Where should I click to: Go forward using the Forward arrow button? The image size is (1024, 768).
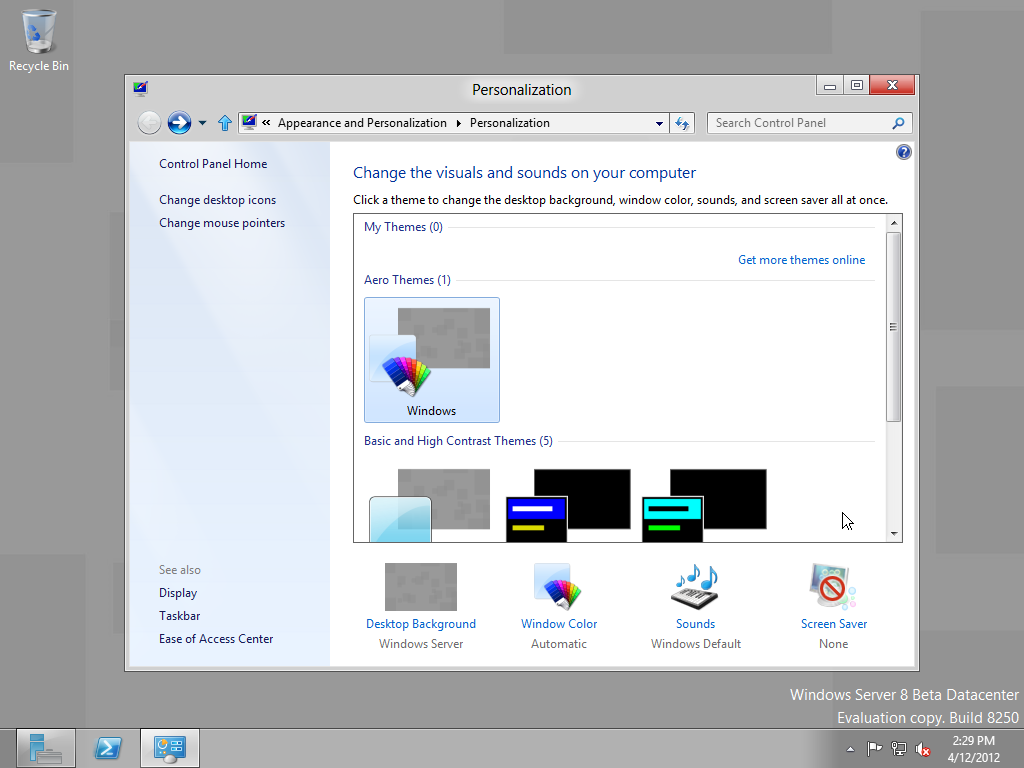179,123
